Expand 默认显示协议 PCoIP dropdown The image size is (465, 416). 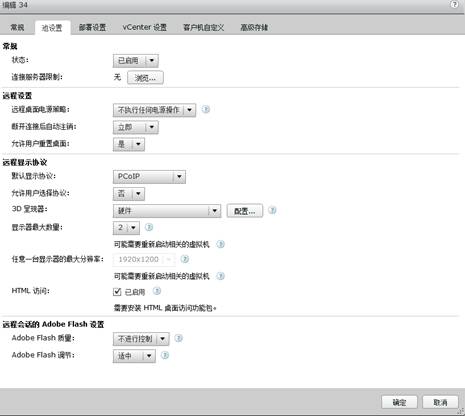149,177
